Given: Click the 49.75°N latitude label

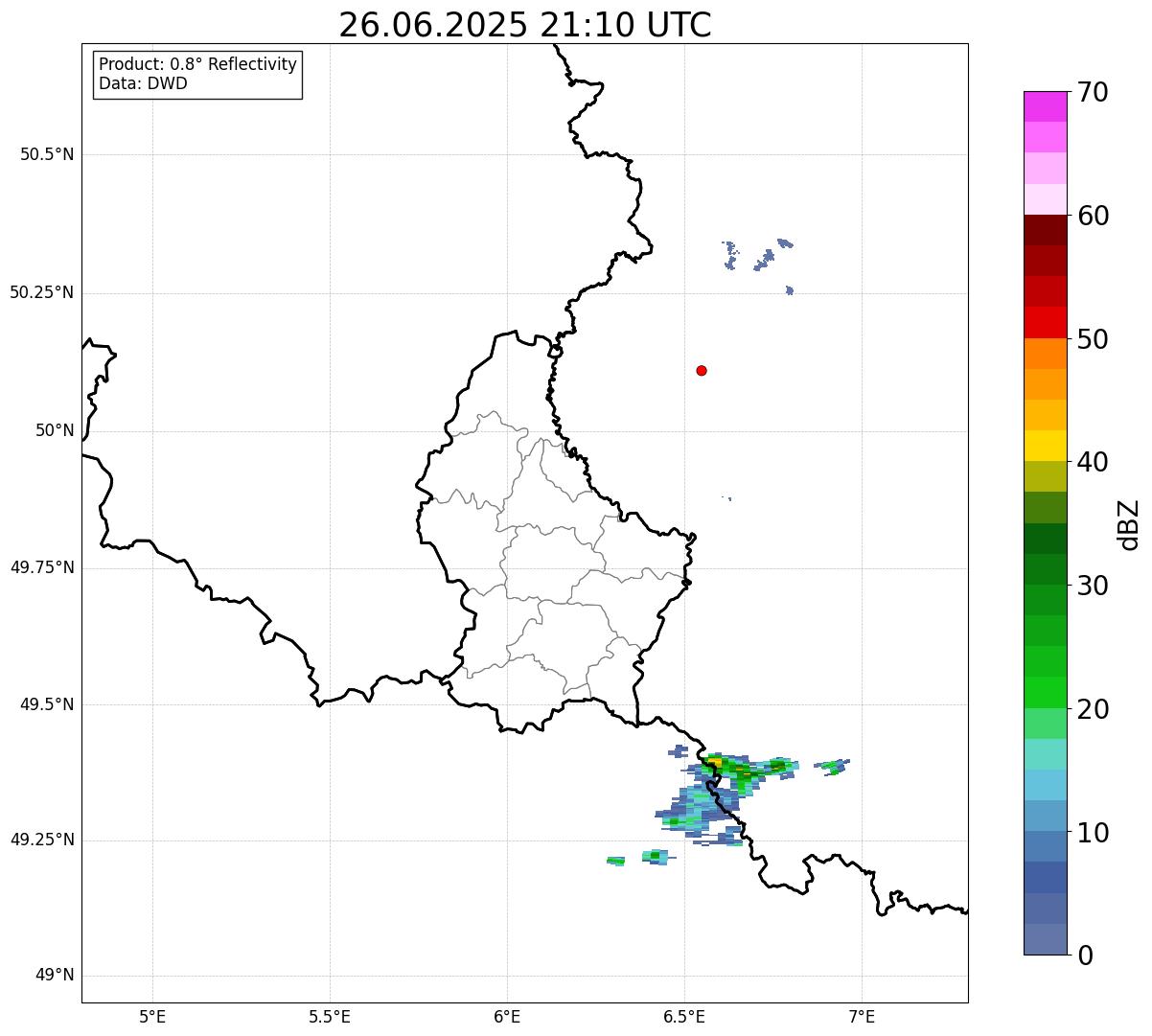Looking at the screenshot, I should pyautogui.click(x=42, y=567).
